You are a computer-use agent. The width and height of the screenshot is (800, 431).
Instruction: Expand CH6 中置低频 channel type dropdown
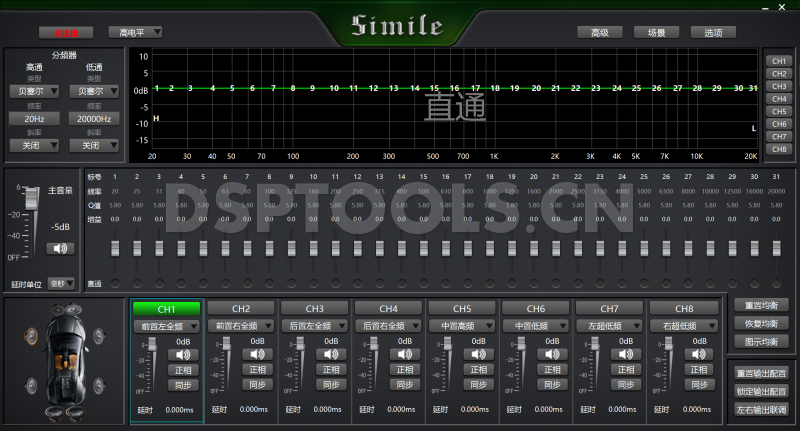click(x=537, y=326)
